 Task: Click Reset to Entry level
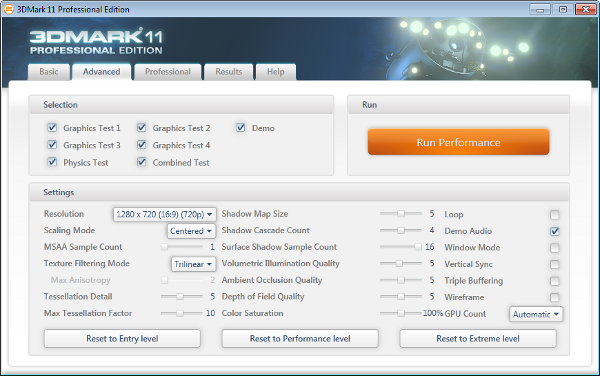(x=122, y=339)
